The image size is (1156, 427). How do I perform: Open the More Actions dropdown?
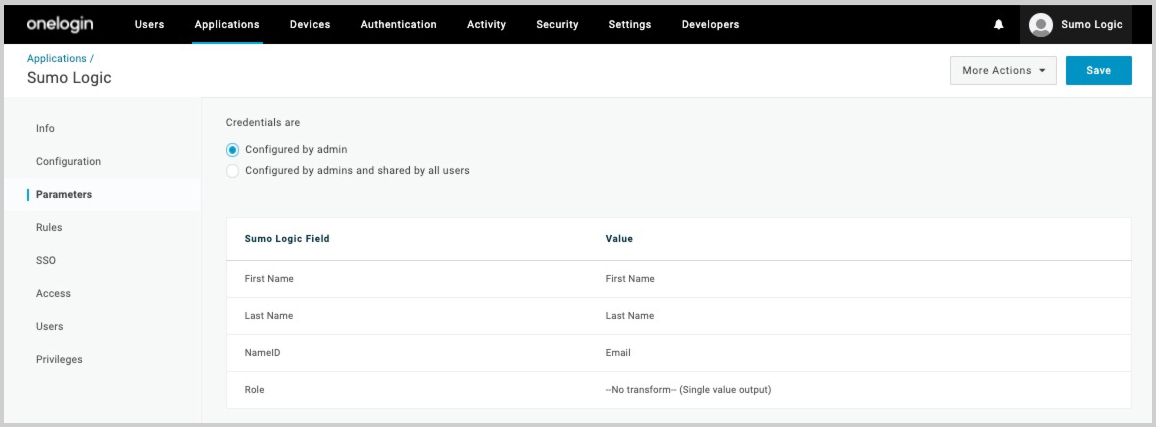click(1003, 71)
